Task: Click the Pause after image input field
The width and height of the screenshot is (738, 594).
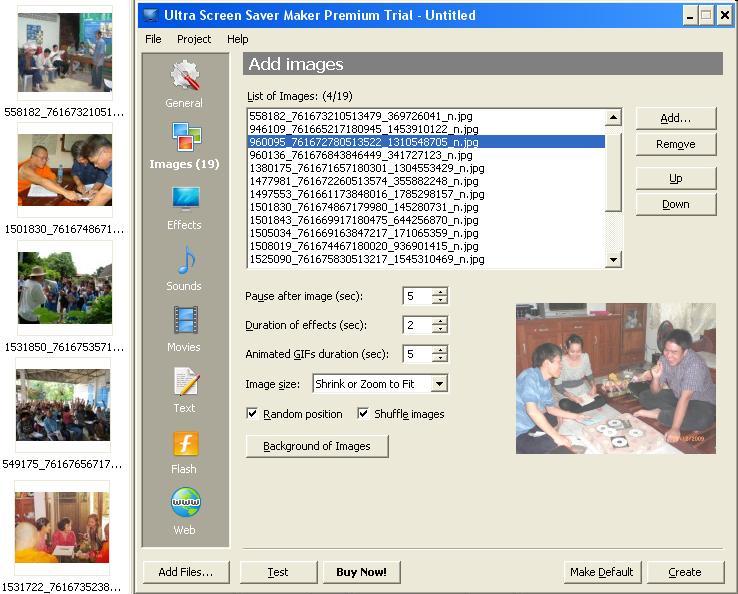Action: click(417, 296)
